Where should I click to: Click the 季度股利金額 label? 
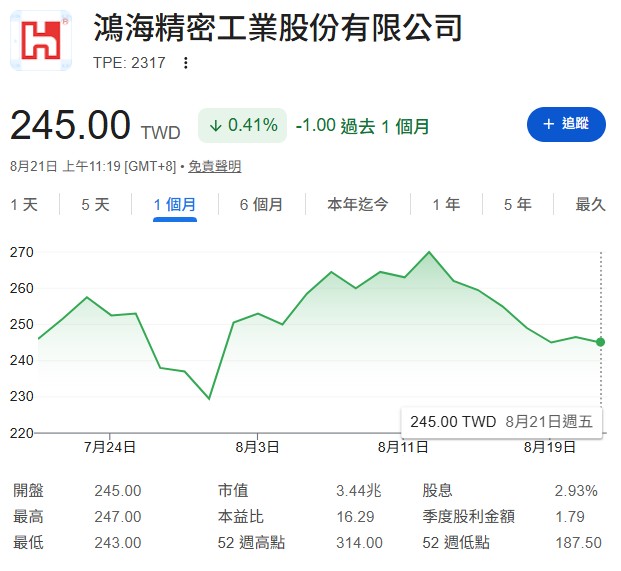click(x=469, y=517)
